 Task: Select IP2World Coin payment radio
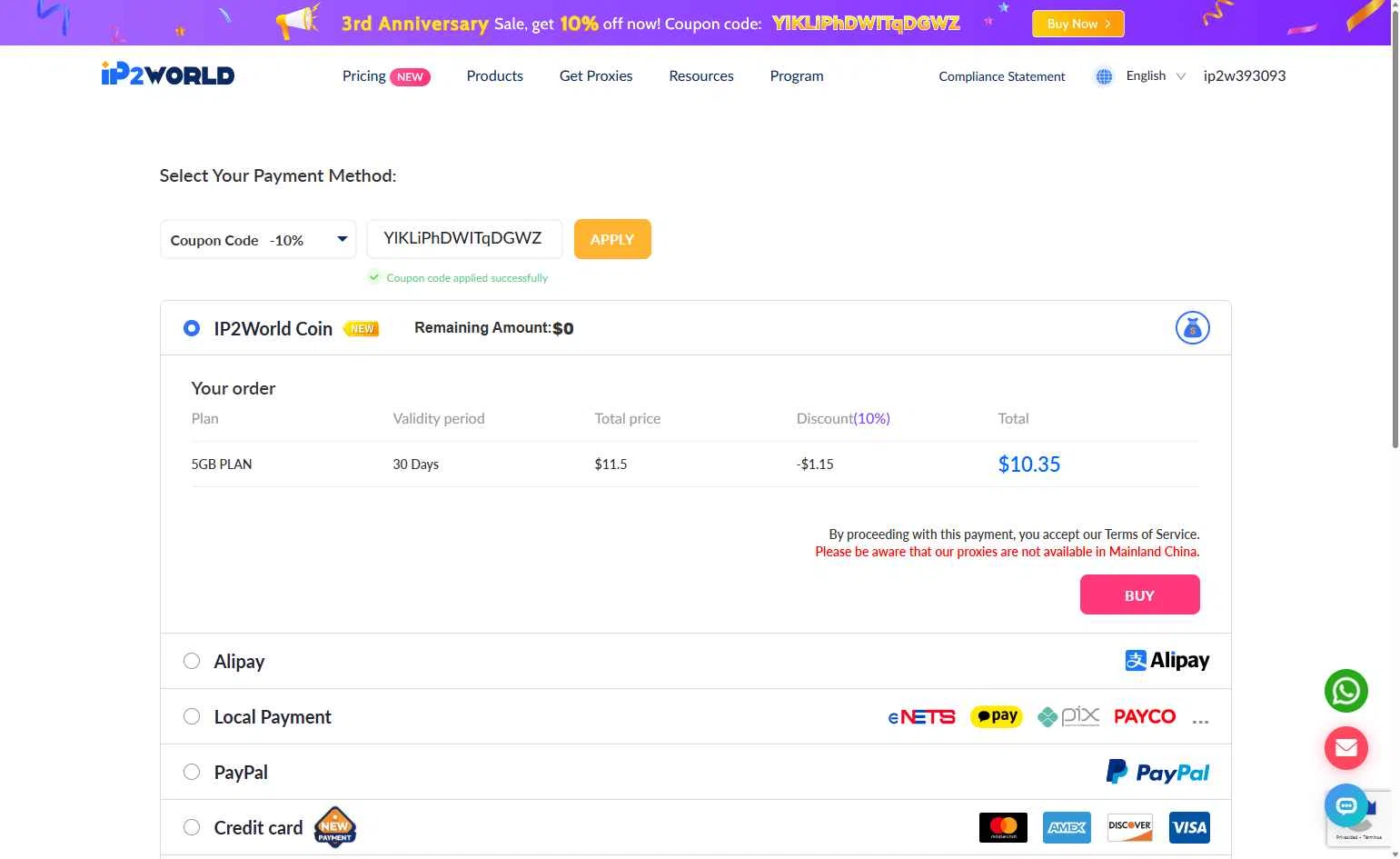pos(192,328)
